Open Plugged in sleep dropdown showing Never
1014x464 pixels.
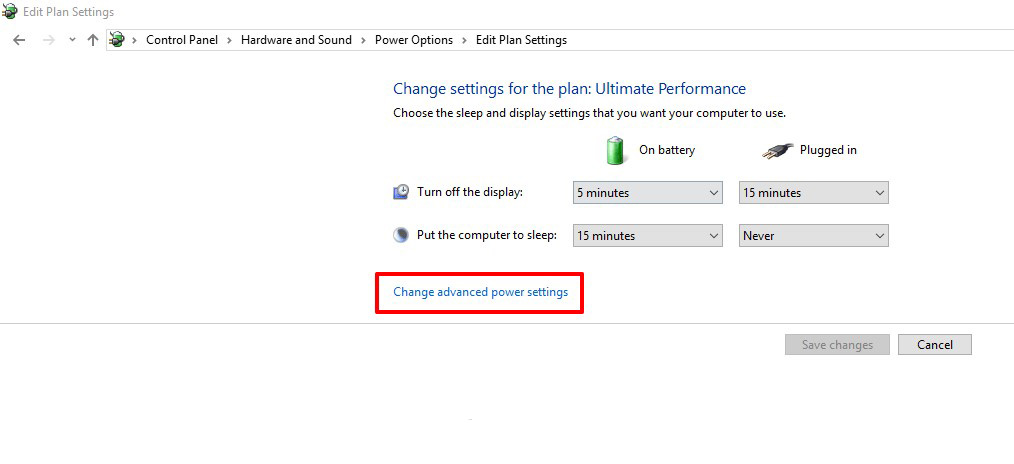pos(814,236)
